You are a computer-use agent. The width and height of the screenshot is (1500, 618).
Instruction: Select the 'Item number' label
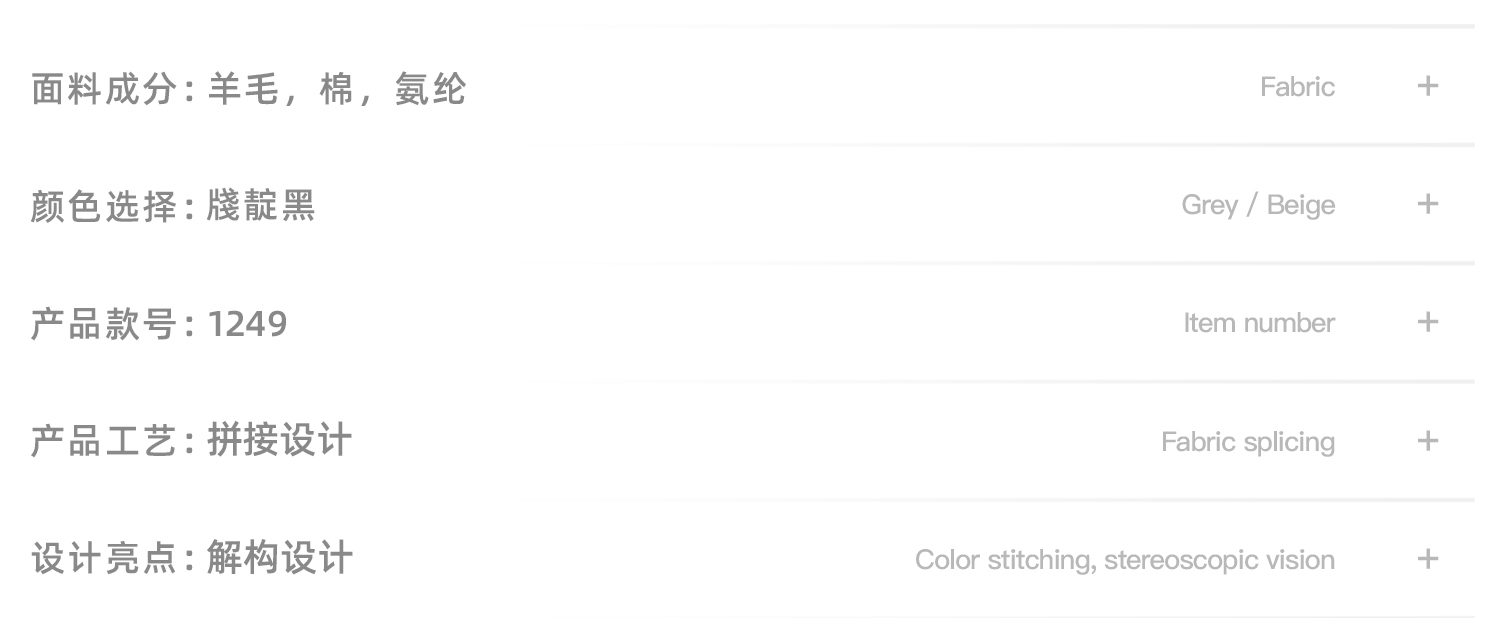[x=1259, y=323]
